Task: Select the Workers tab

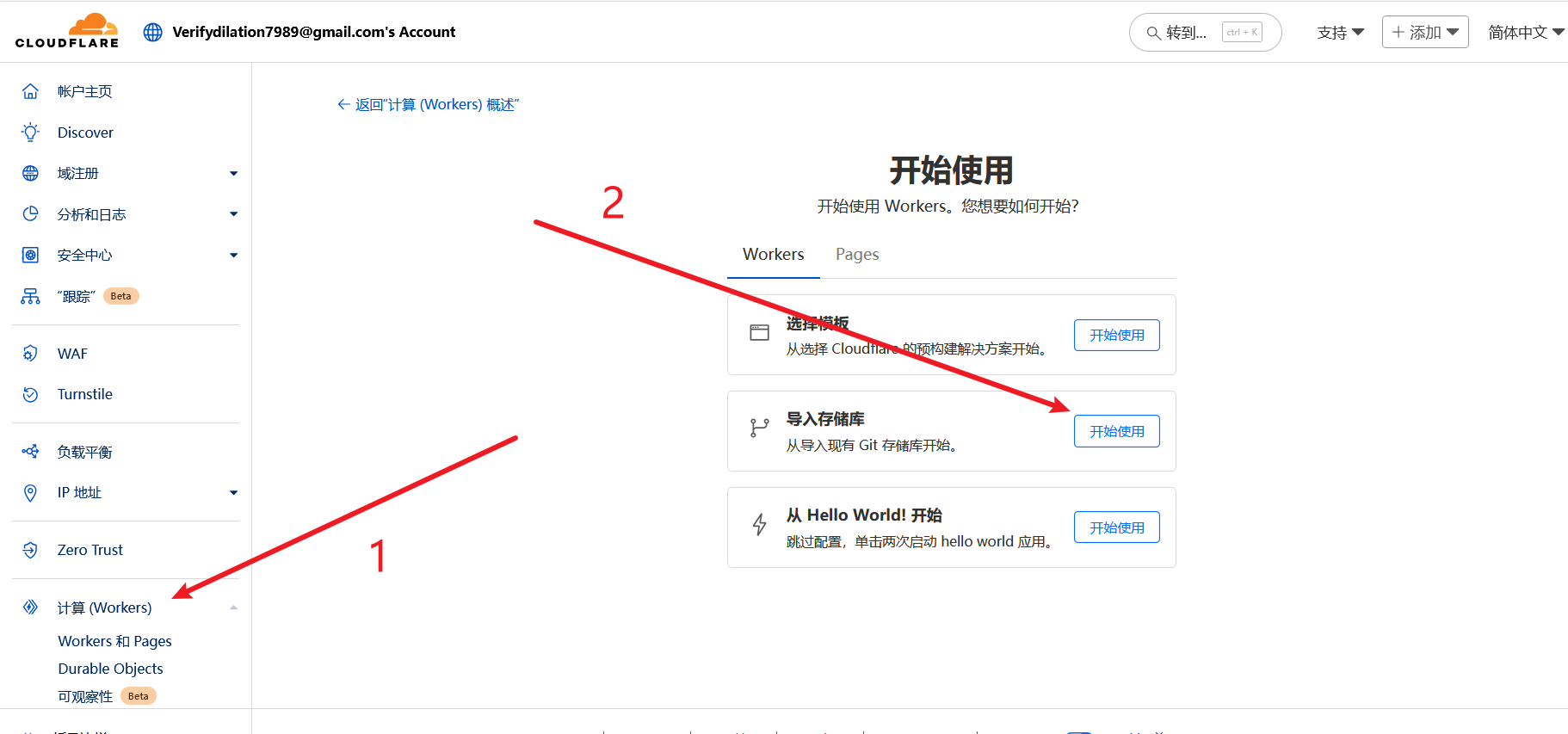Action: 773,255
